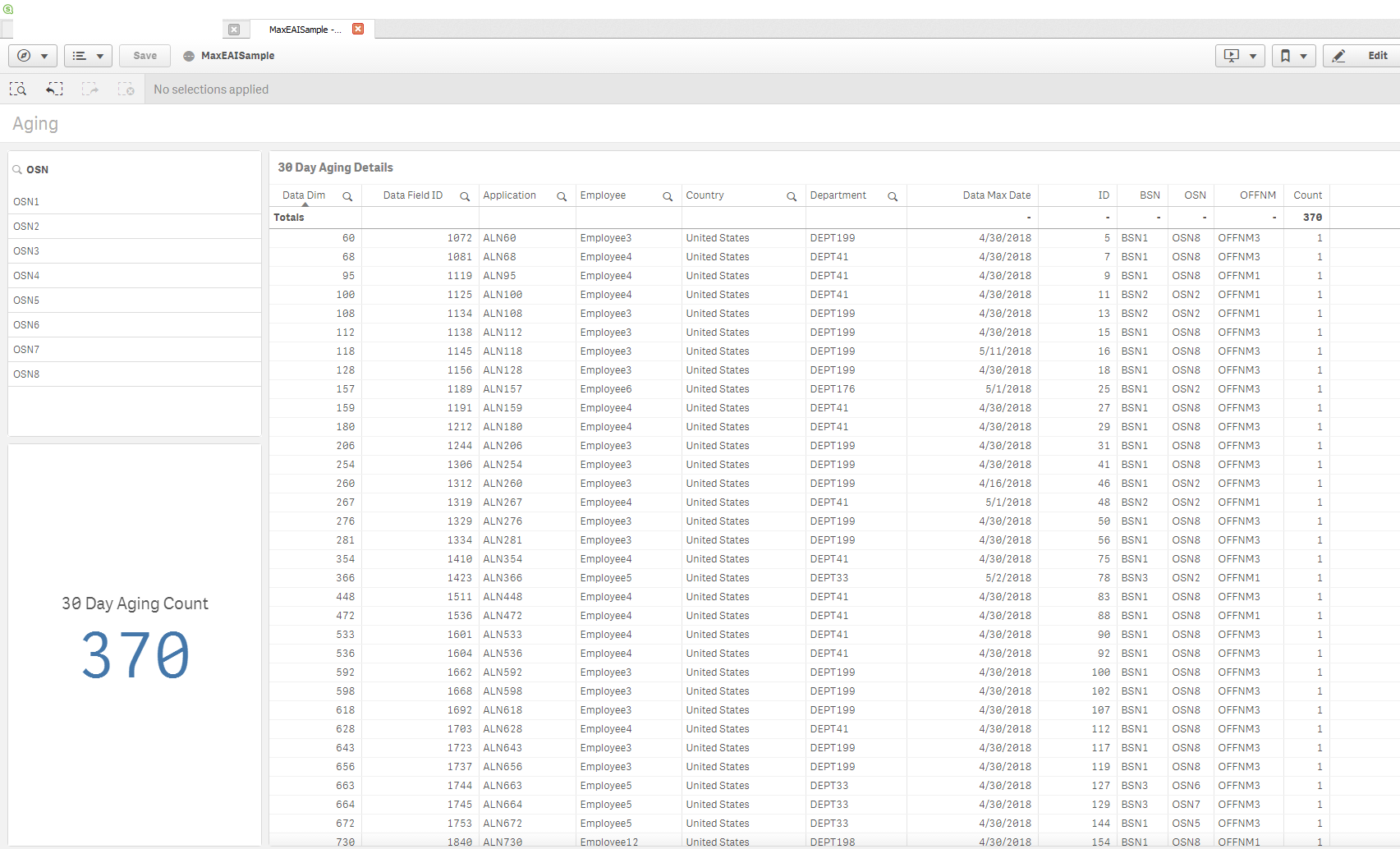Sort by OFFNM column header
The width and height of the screenshot is (1400, 849).
click(1257, 195)
